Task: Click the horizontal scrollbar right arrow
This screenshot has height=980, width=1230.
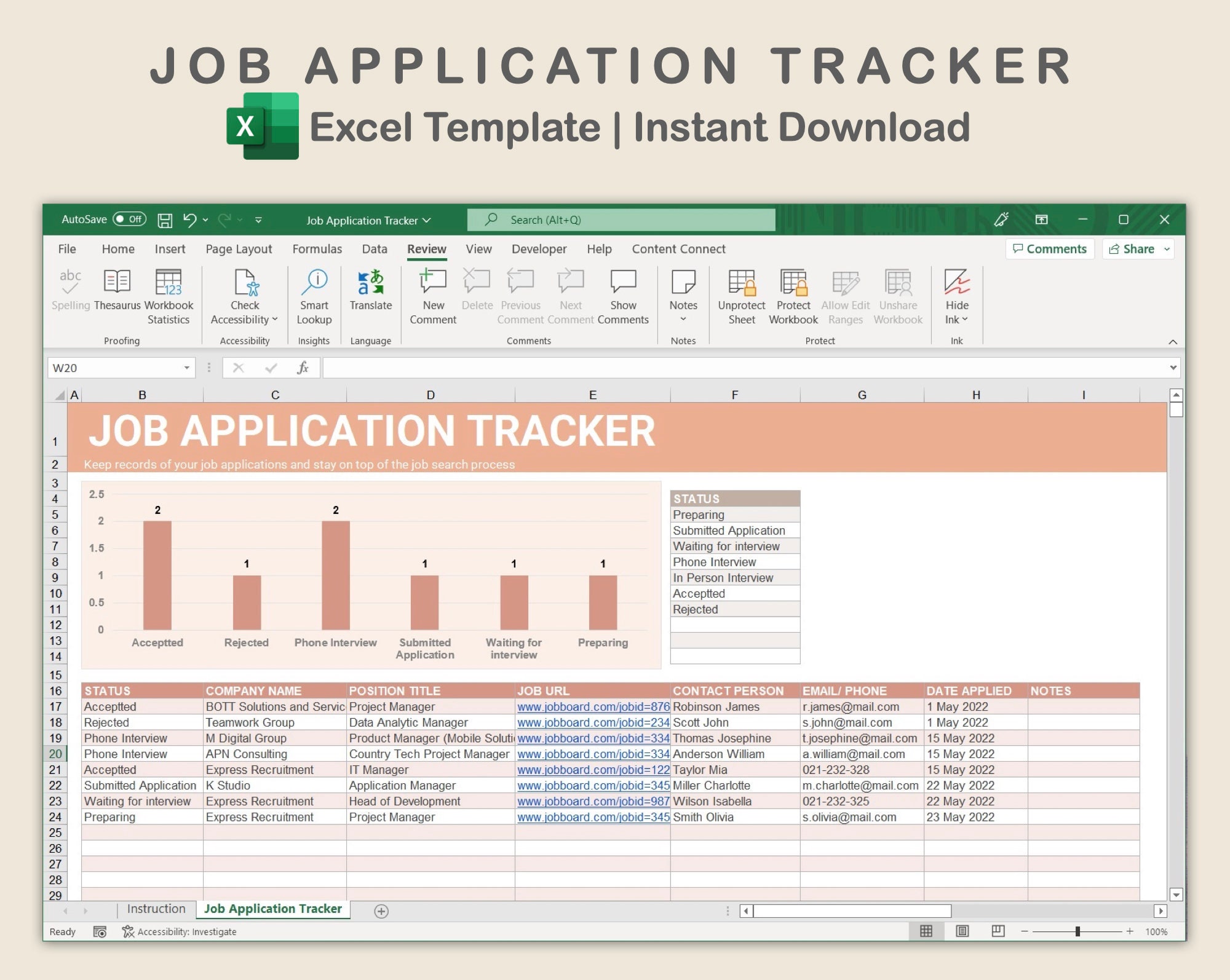Action: click(x=1161, y=911)
